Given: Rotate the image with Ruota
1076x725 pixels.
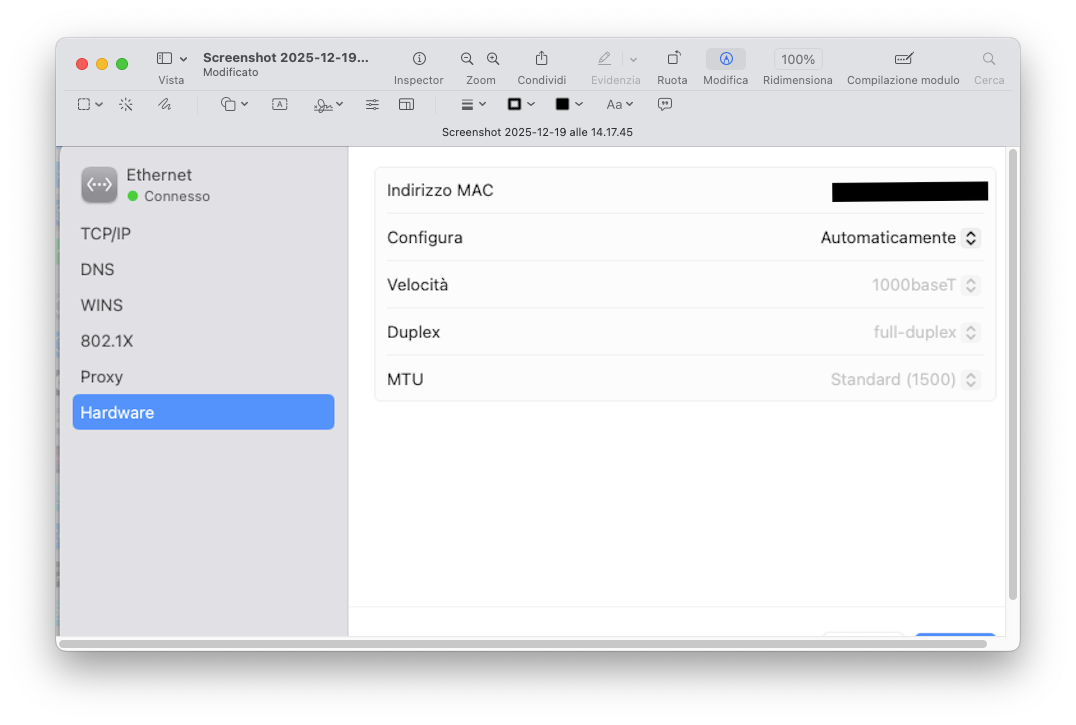Looking at the screenshot, I should pos(673,59).
